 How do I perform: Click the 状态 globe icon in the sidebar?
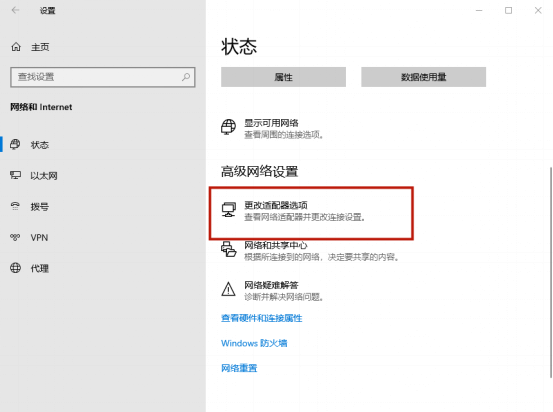tap(15, 144)
